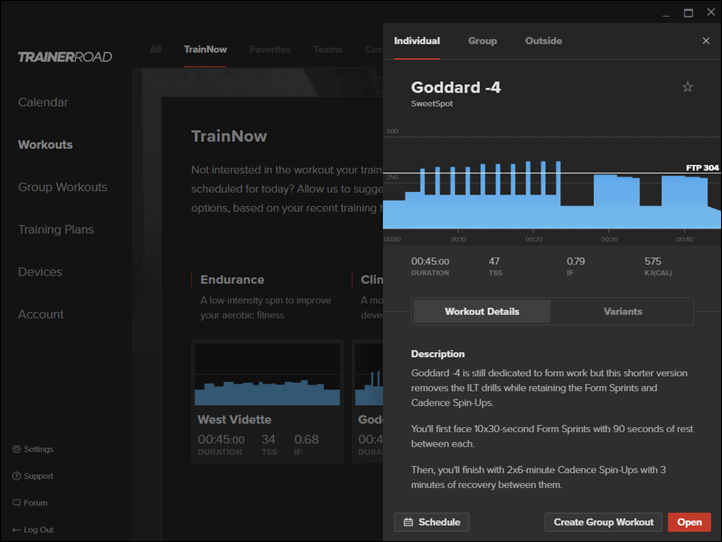Viewport: 722px width, 542px height.
Task: Close the workout detail panel
Action: (706, 41)
